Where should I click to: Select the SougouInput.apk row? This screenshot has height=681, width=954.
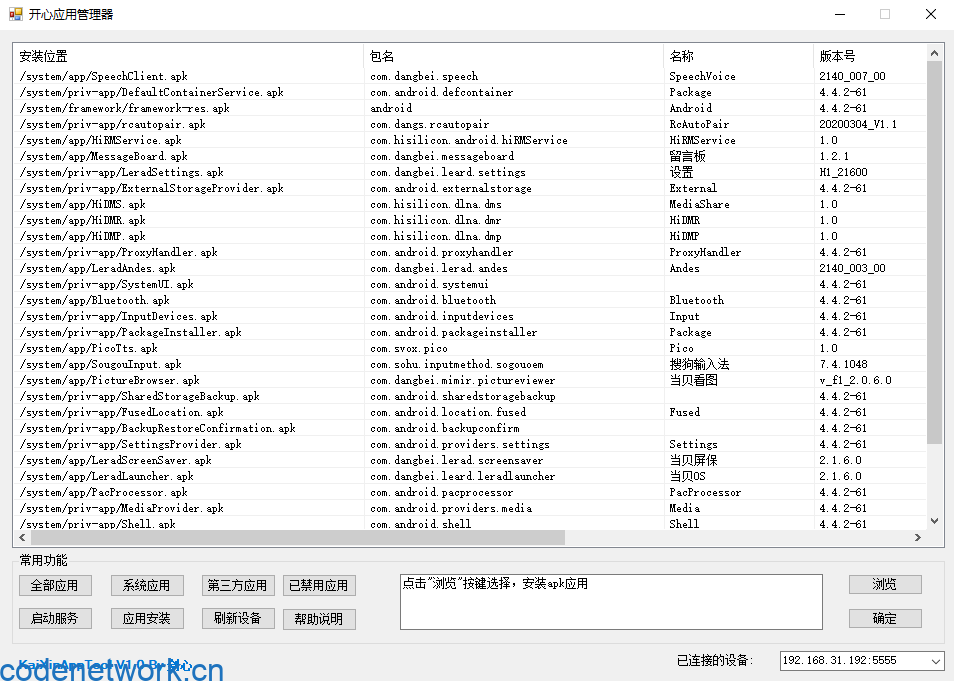coord(101,364)
